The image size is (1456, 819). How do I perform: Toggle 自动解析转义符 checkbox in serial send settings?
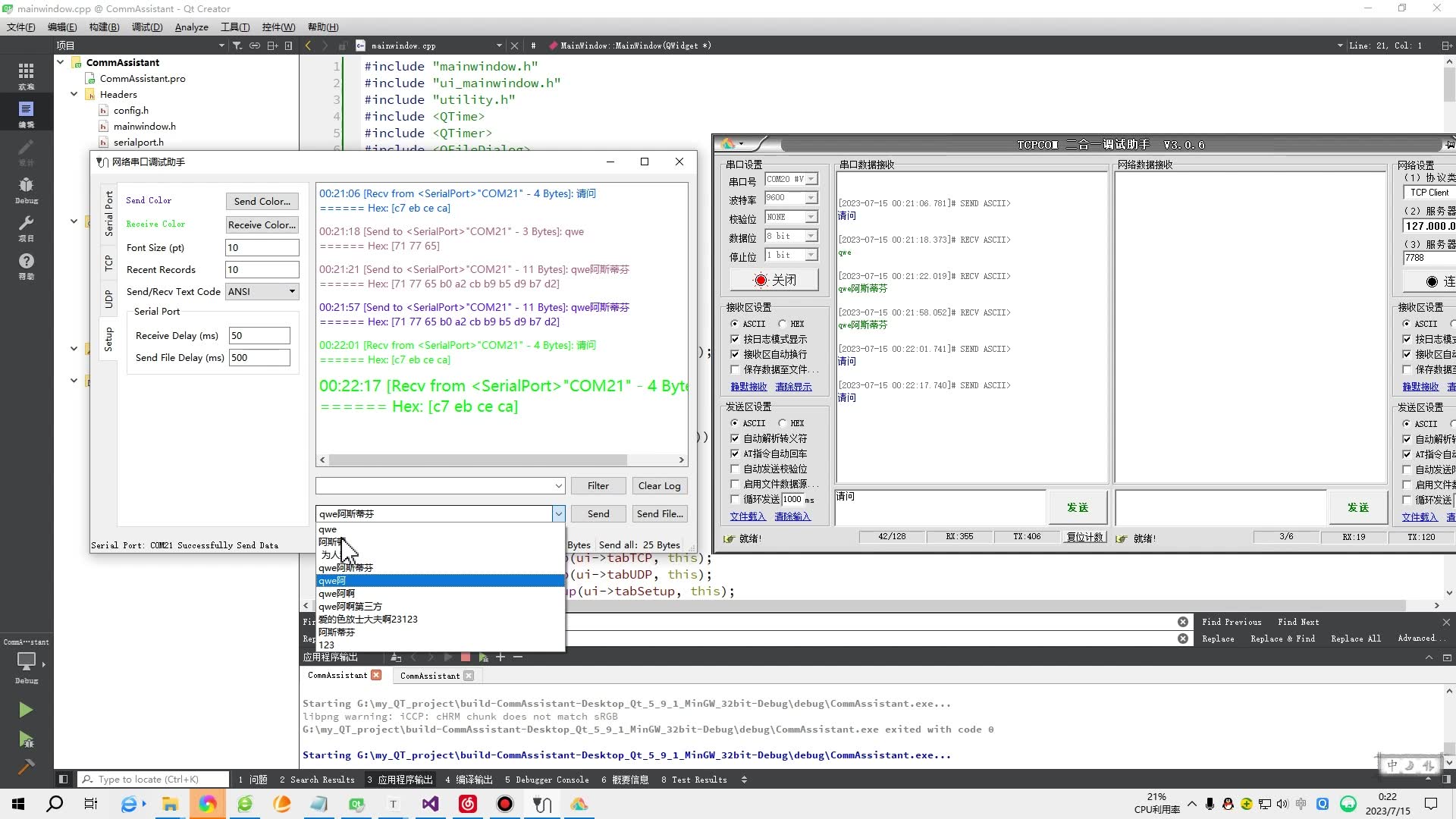pos(735,438)
